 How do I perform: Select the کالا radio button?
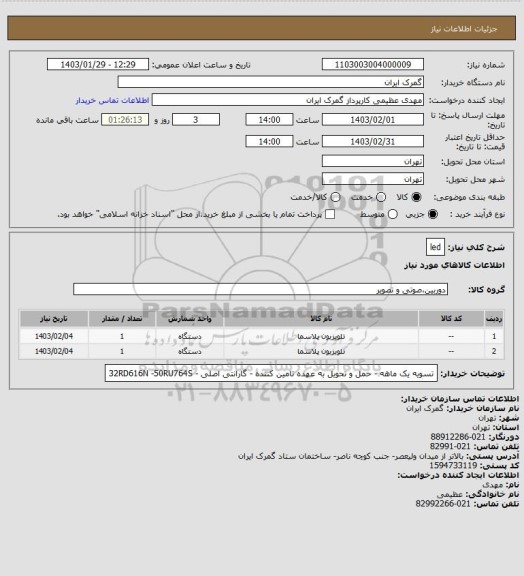[416, 197]
